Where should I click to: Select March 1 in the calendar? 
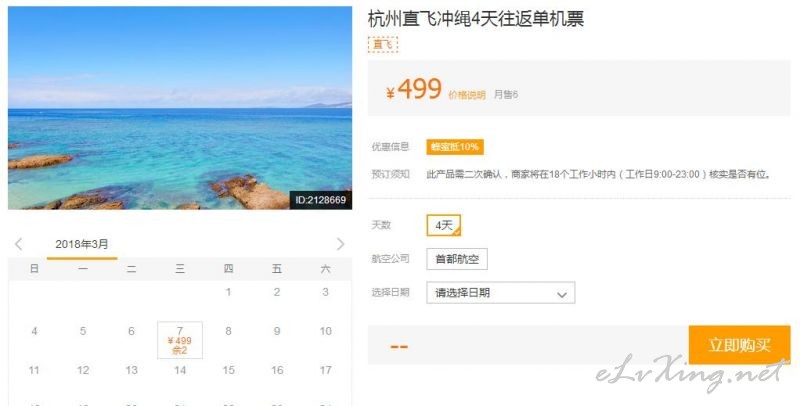(x=229, y=292)
